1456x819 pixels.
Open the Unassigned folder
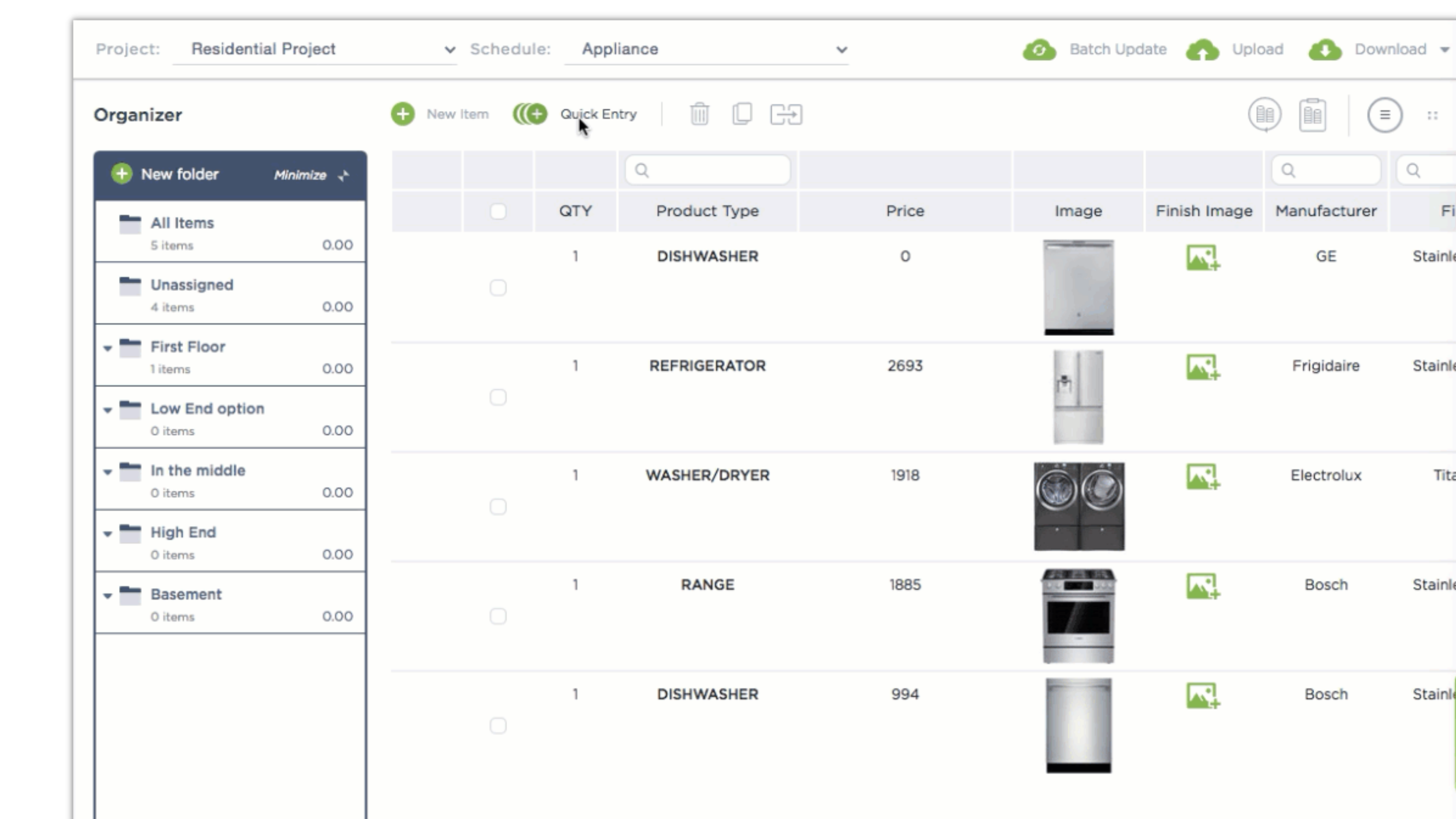[x=230, y=293]
